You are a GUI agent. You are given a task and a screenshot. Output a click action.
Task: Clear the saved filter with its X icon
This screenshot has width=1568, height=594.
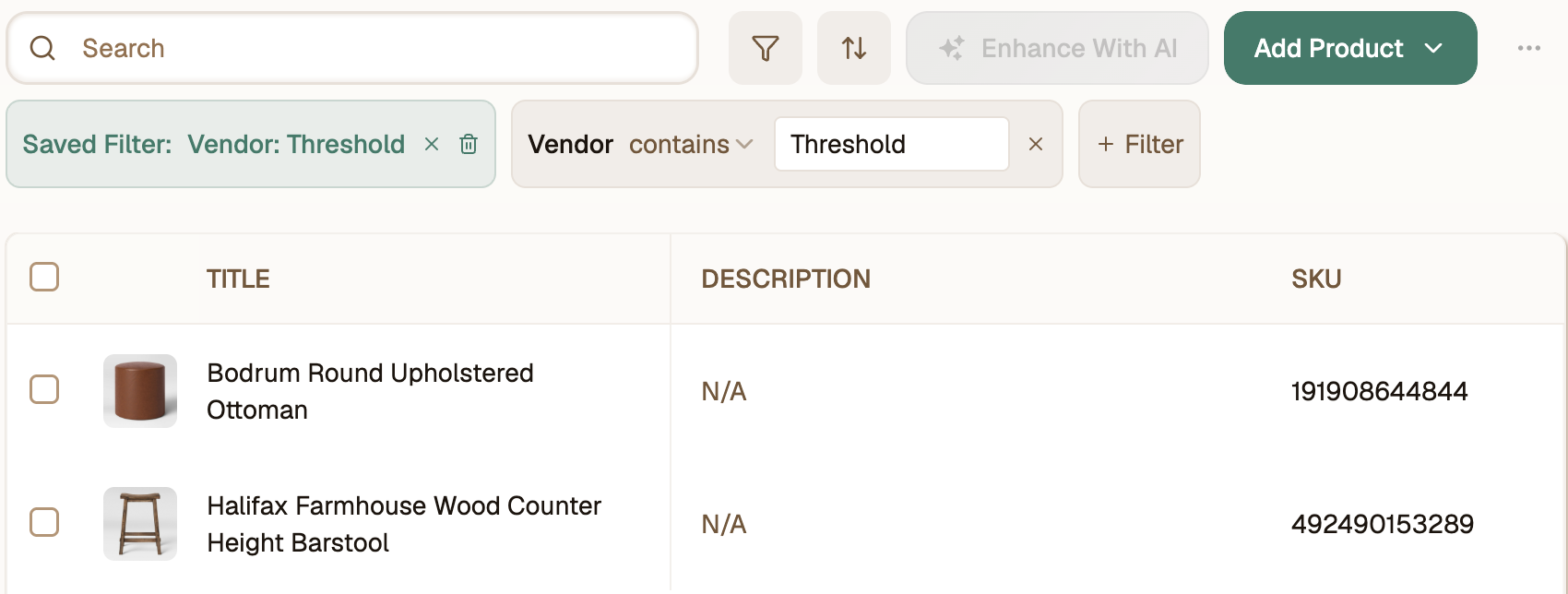click(432, 144)
